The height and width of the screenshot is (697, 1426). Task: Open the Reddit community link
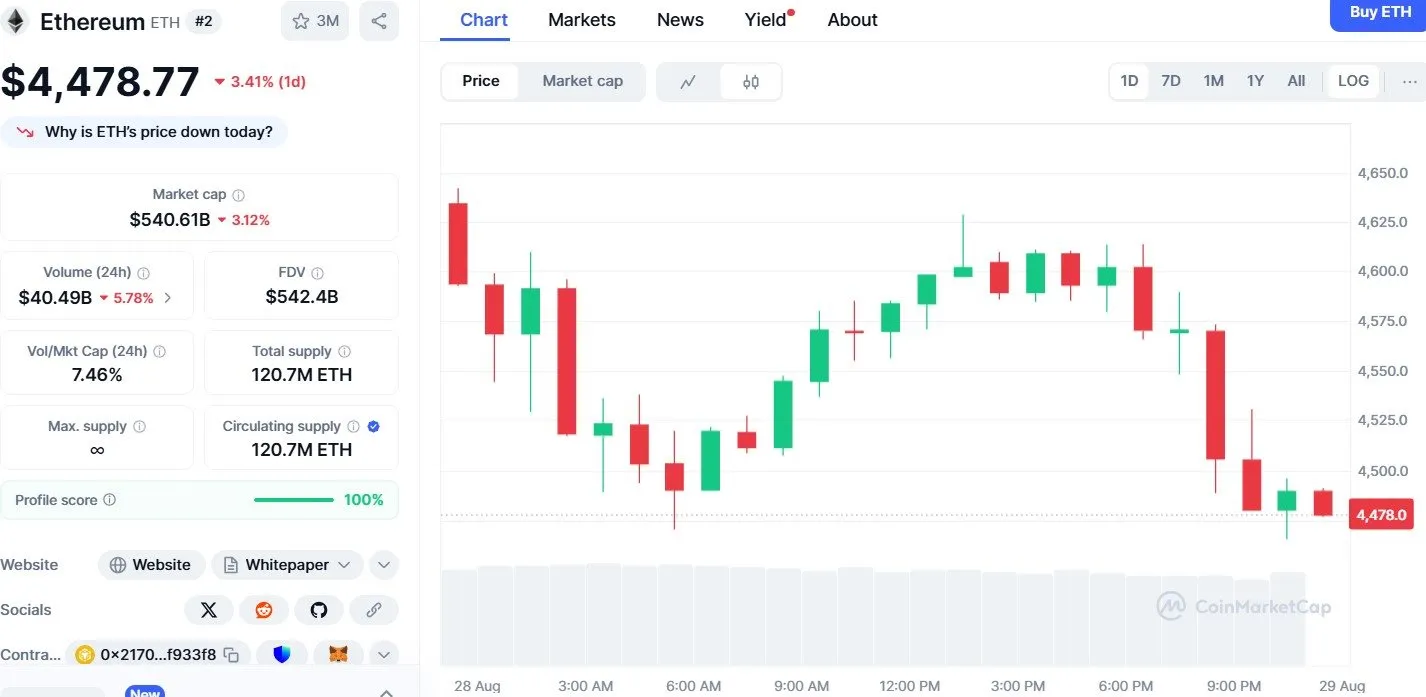264,609
